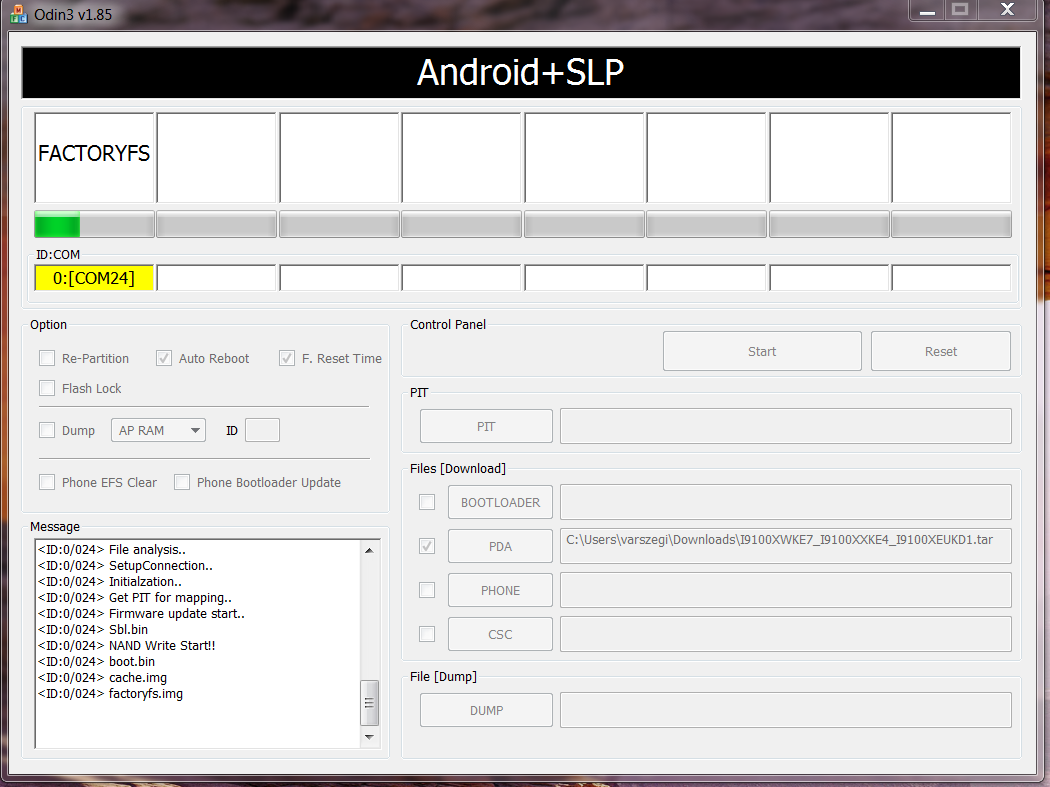Click the 'boot.bin' log line
The width and height of the screenshot is (1050, 787).
click(96, 662)
